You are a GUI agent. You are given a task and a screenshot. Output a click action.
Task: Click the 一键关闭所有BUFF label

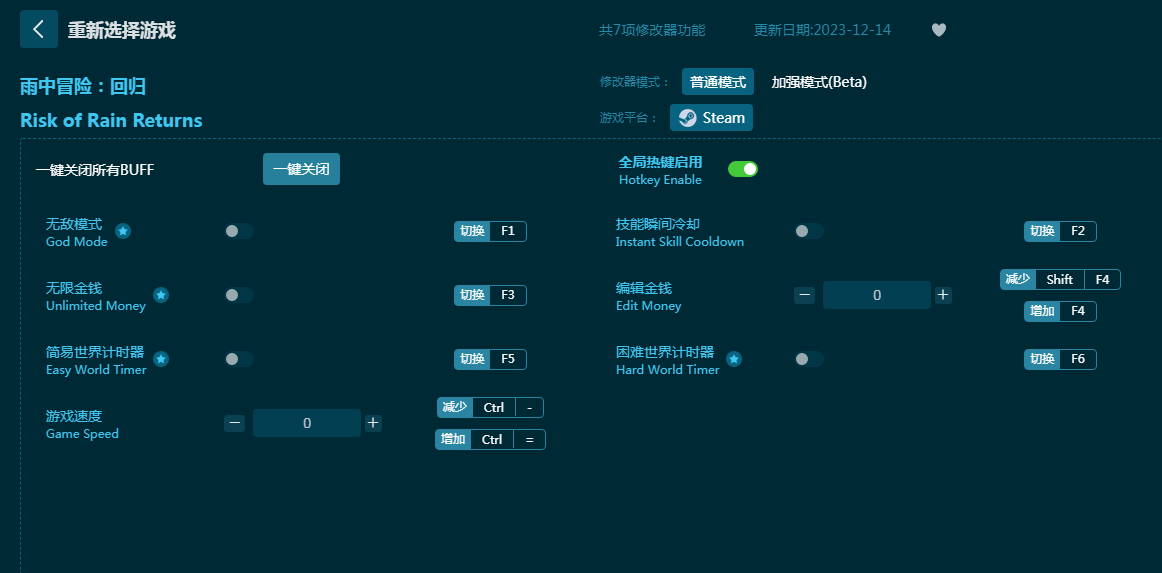click(x=95, y=170)
